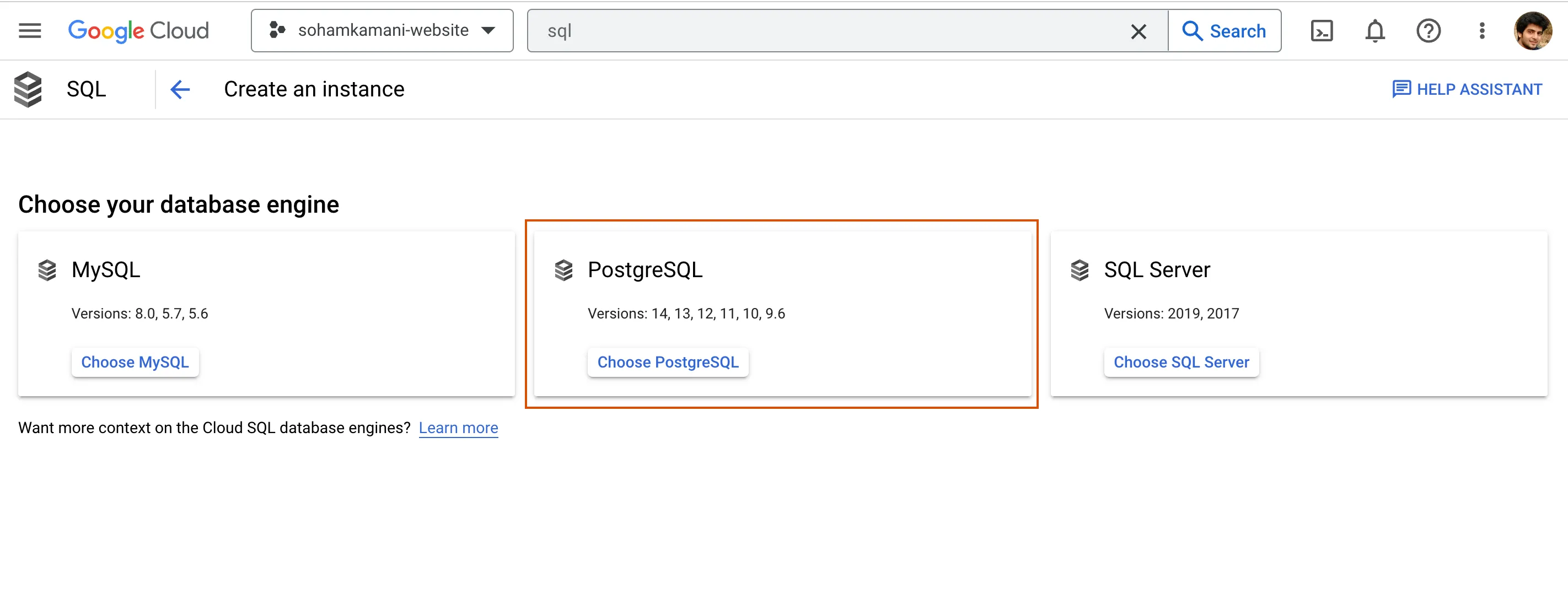The height and width of the screenshot is (605, 1568).
Task: Choose SQL Server as database engine
Action: pyautogui.click(x=1181, y=363)
